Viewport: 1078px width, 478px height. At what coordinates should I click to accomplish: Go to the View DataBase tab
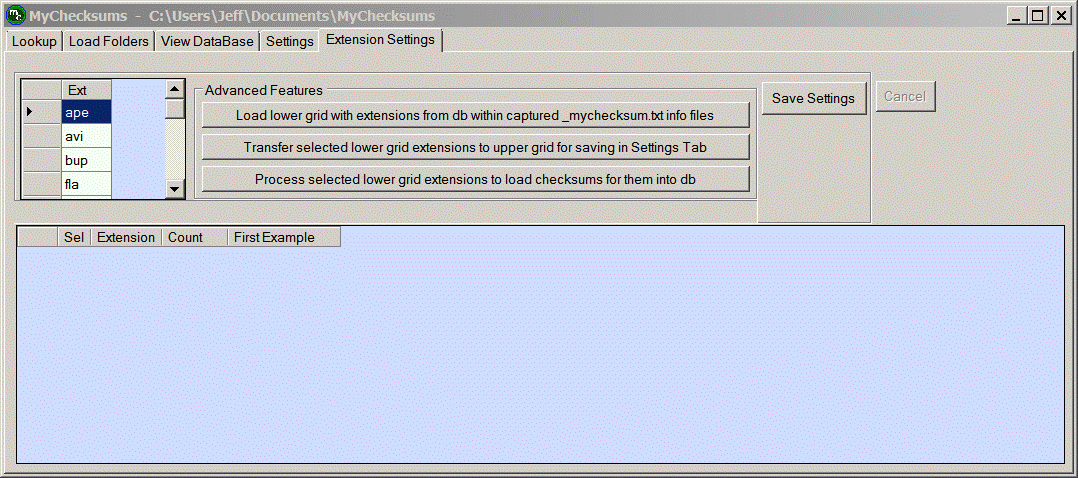click(x=207, y=41)
